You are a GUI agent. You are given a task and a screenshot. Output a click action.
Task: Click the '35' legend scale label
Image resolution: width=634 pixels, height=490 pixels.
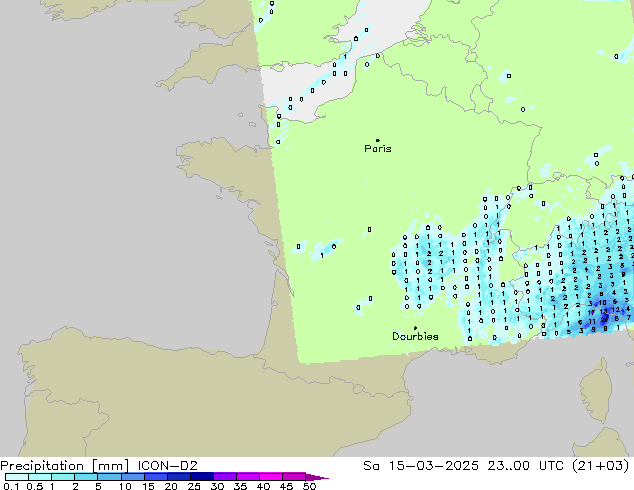click(x=240, y=486)
